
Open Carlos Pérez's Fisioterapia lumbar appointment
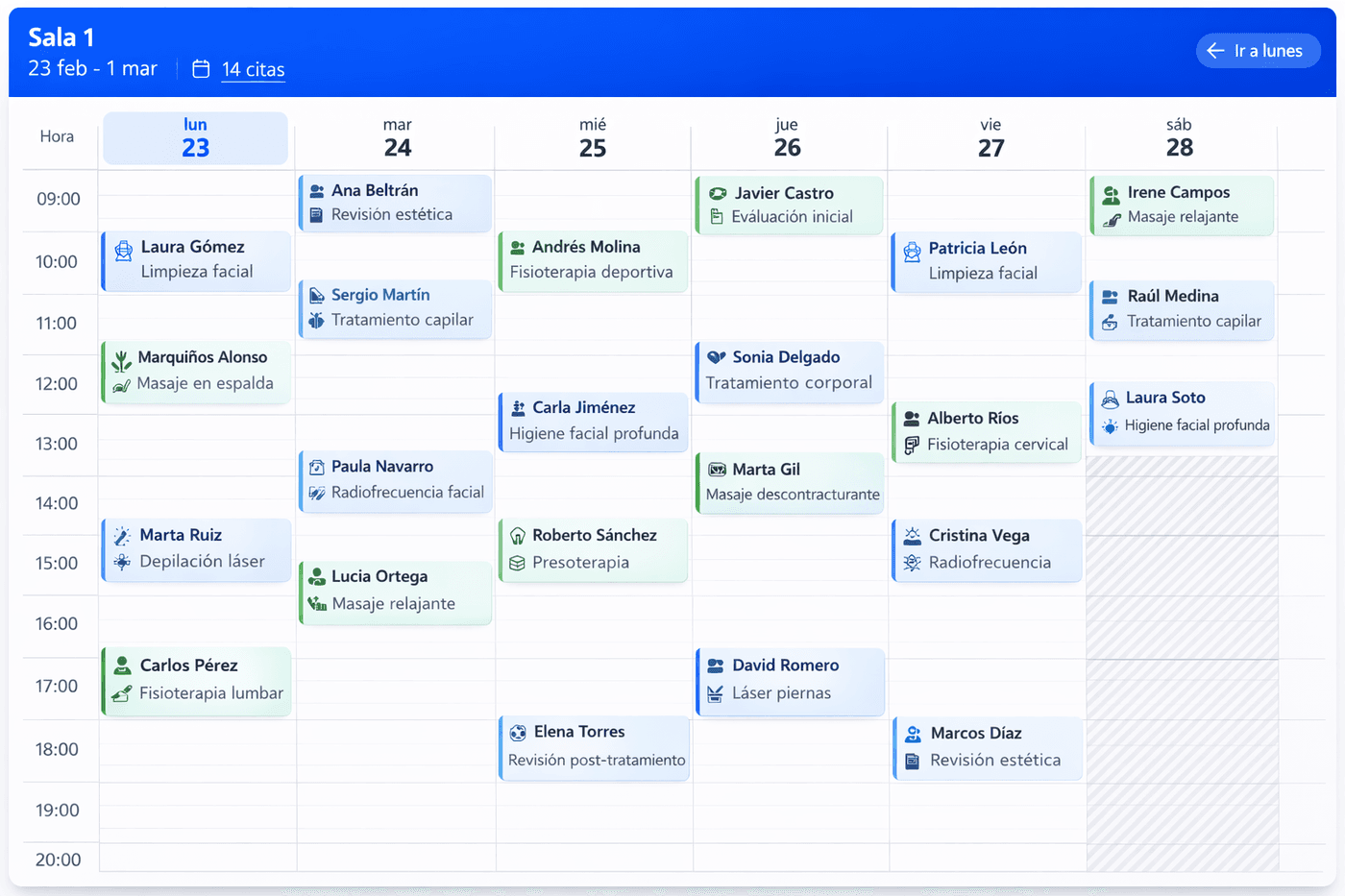click(x=196, y=677)
